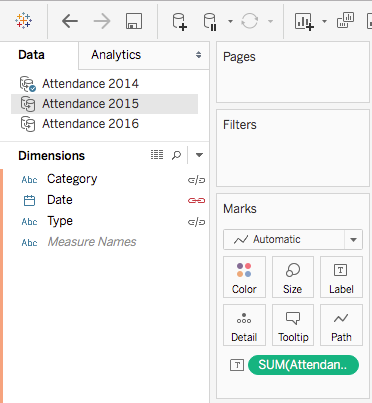Select the Category dimension field

click(72, 179)
